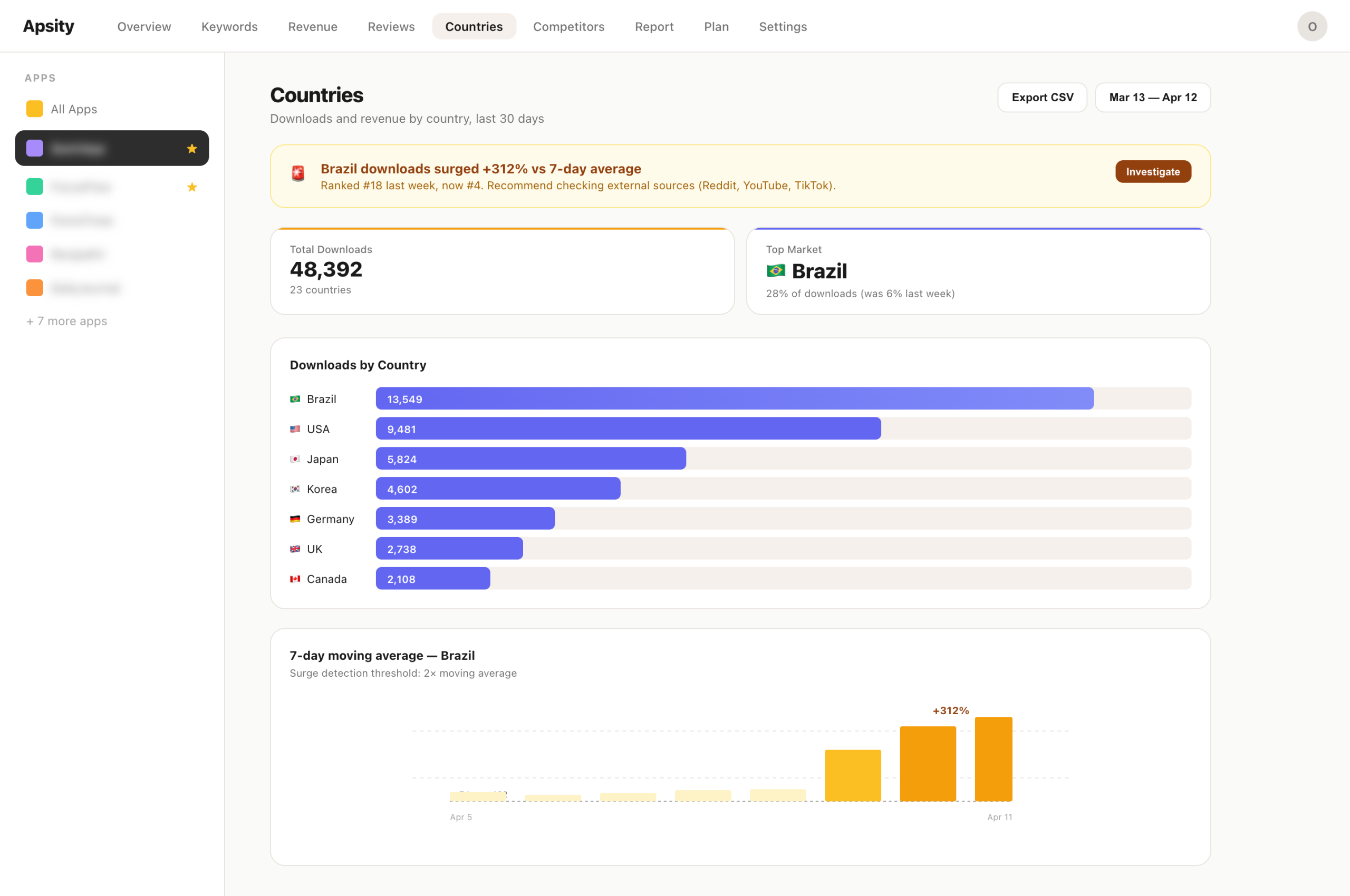Click the Brazil flag in Top Market
This screenshot has height=896, width=1350.
click(x=776, y=271)
